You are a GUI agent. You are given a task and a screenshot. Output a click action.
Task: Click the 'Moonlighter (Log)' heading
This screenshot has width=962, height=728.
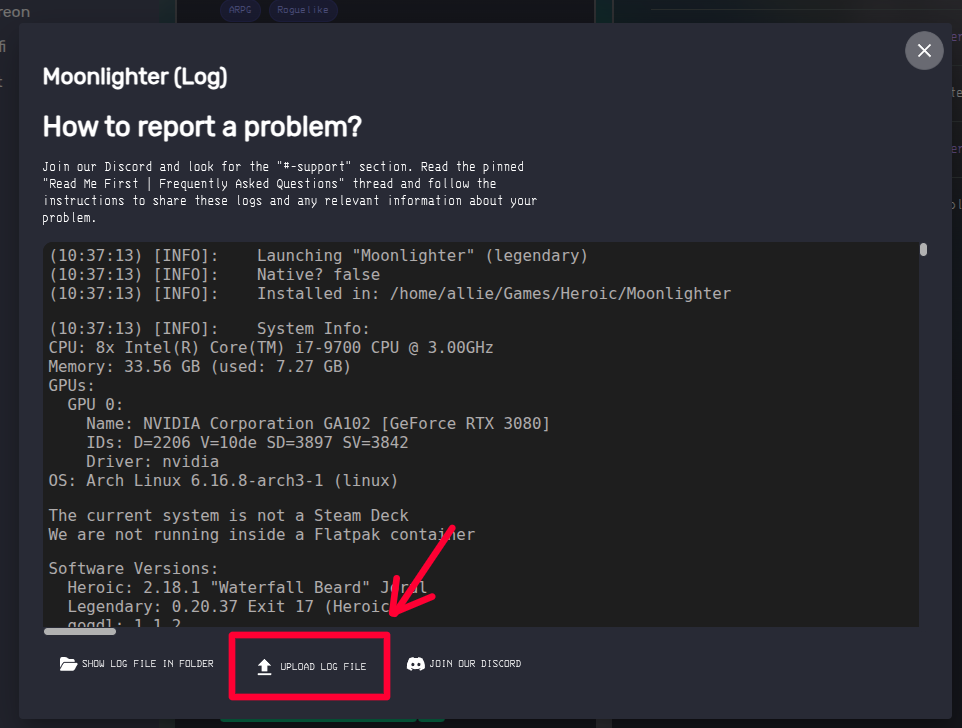135,77
